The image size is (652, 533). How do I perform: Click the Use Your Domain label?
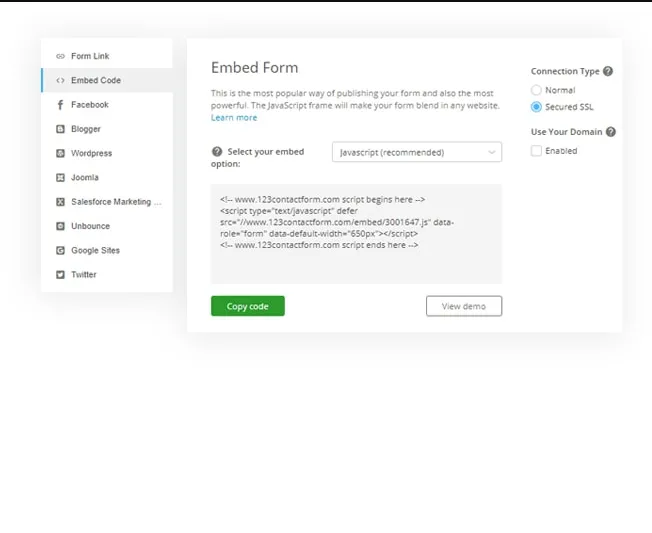[x=566, y=132]
